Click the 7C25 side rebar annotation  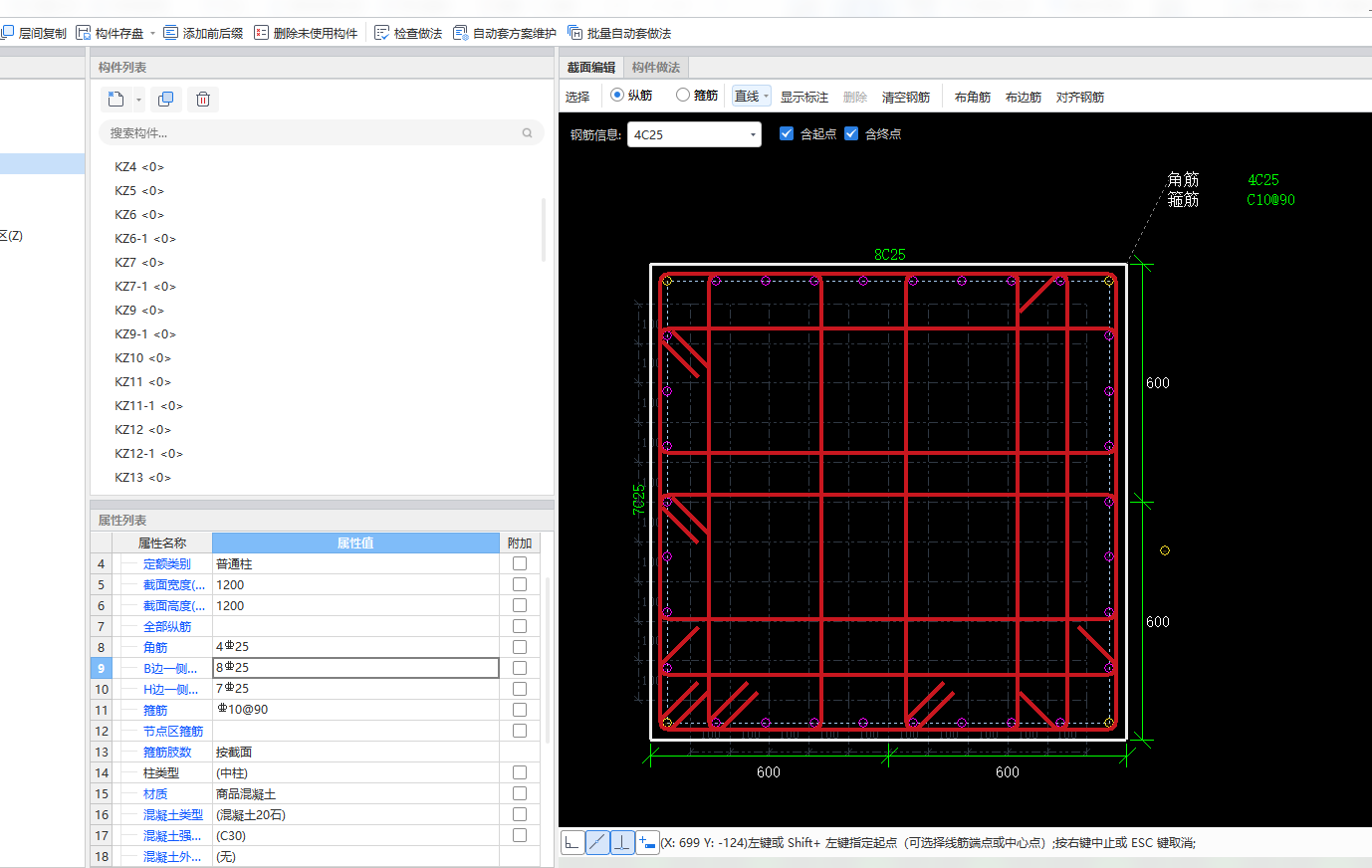[639, 499]
